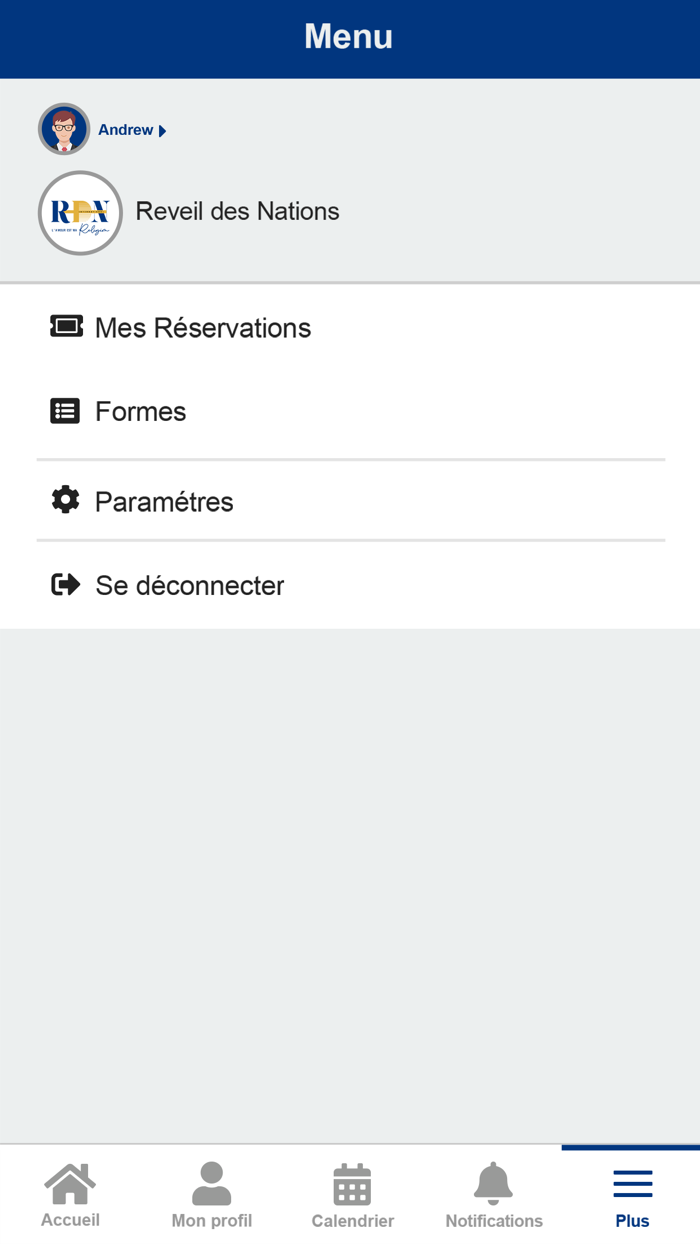This screenshot has width=700, height=1244.
Task: Open Mon profil via the person icon
Action: pyautogui.click(x=211, y=1185)
